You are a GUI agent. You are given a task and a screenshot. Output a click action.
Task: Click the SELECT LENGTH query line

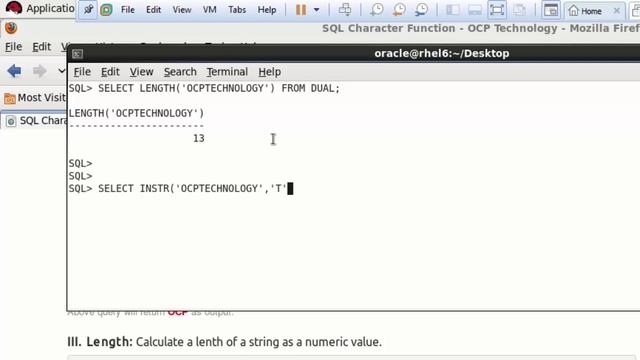point(204,88)
